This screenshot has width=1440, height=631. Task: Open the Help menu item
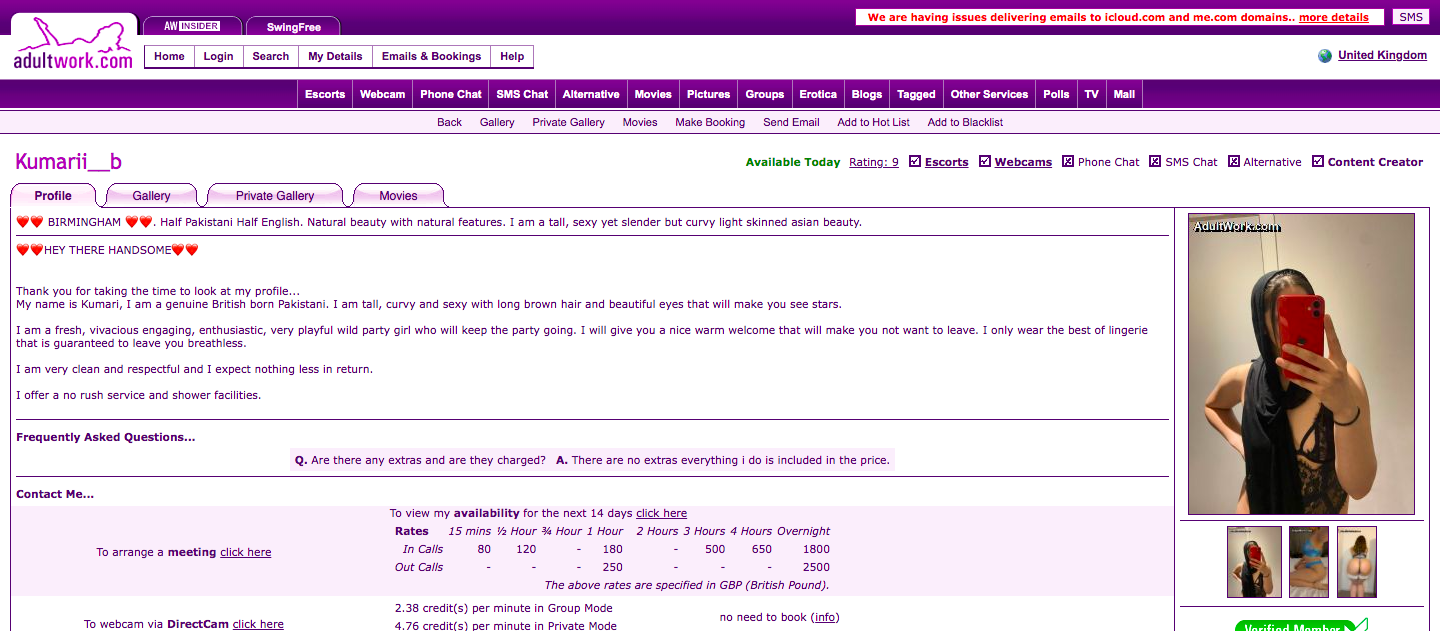[x=512, y=56]
